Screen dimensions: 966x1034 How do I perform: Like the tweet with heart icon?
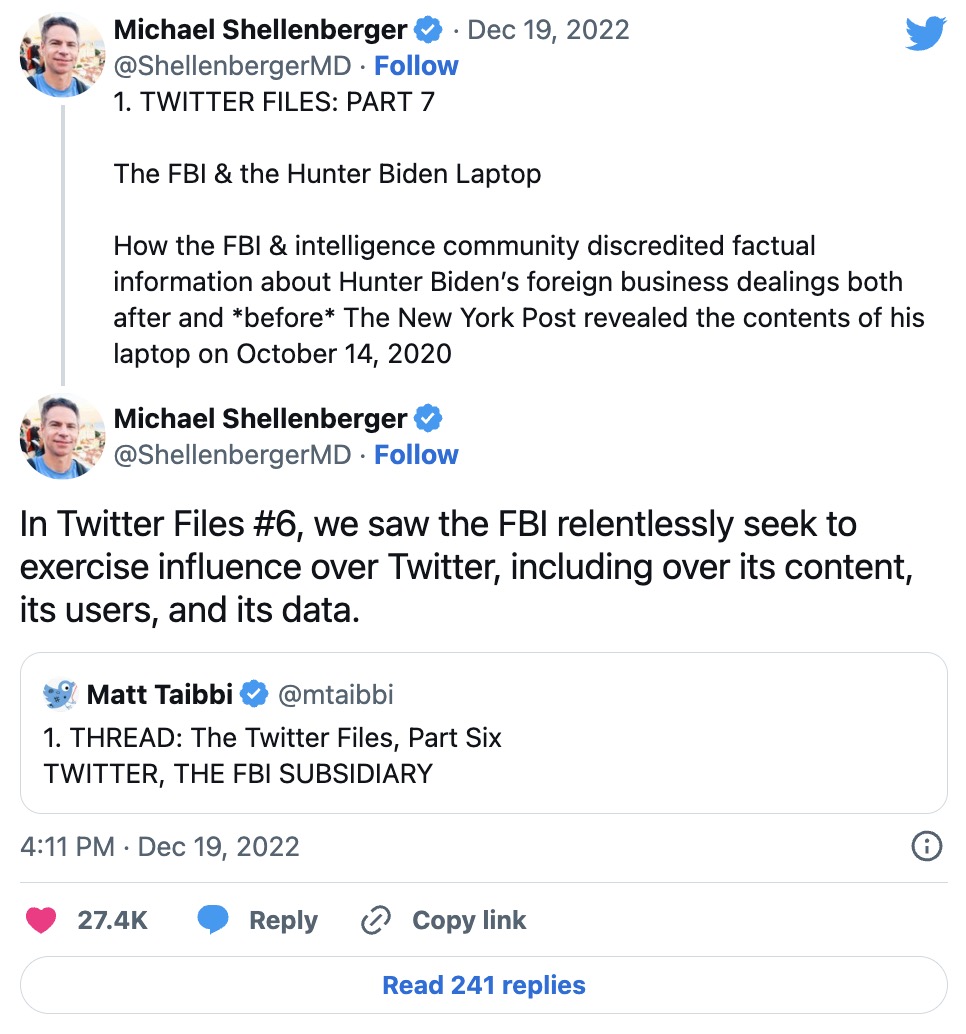pos(41,920)
